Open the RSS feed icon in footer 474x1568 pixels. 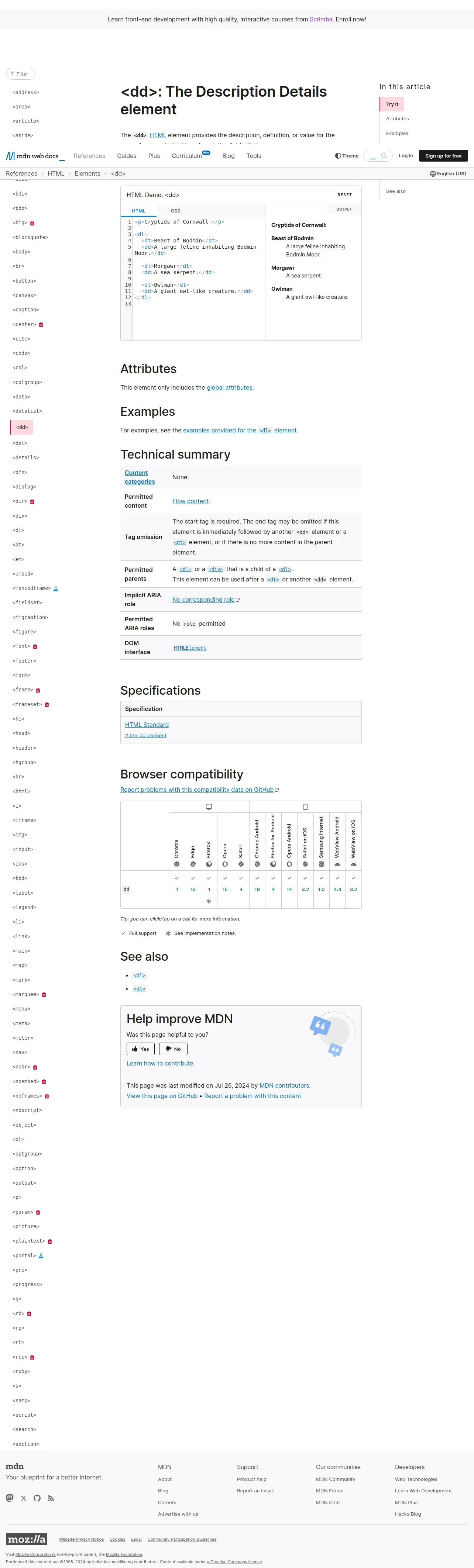point(51,1498)
